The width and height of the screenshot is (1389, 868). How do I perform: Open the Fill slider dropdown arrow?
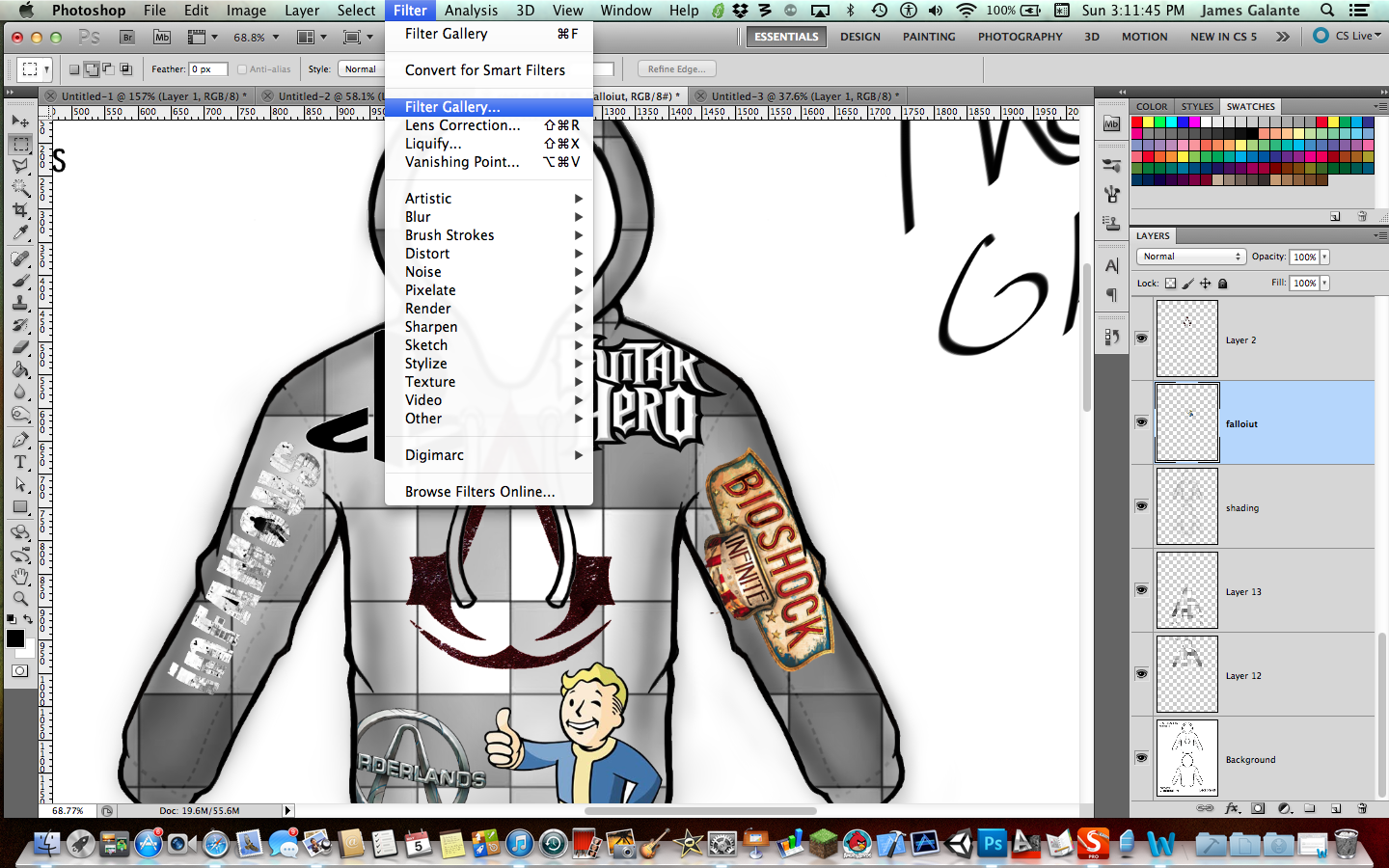(1325, 283)
